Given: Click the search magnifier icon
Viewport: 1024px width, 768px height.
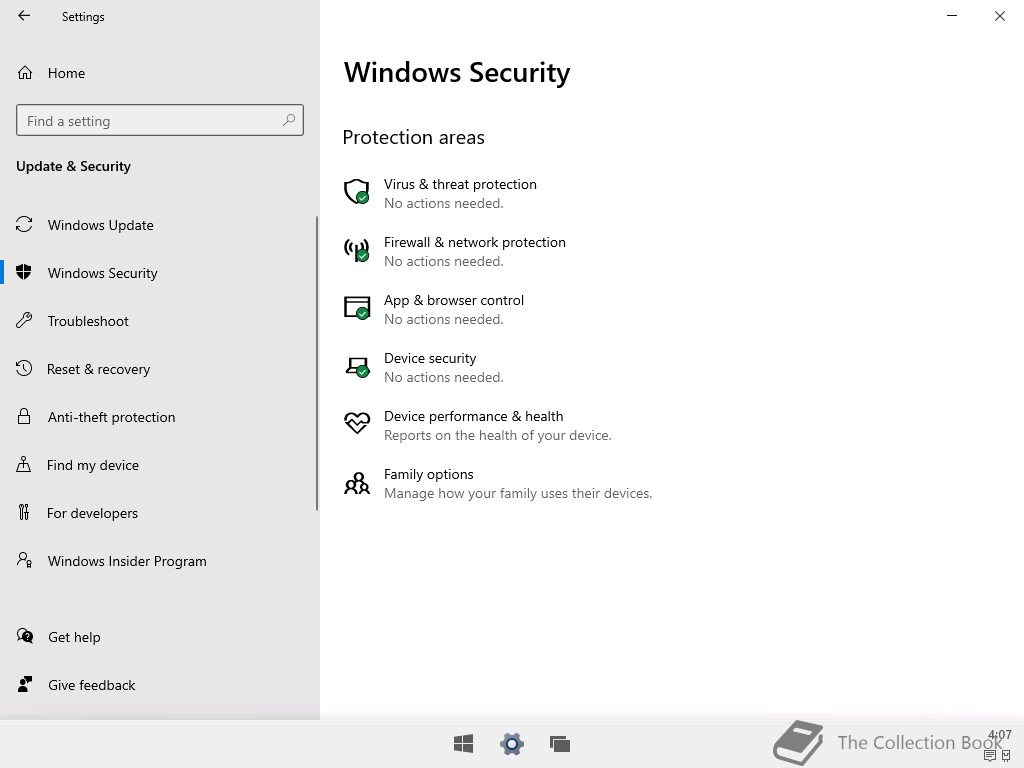Looking at the screenshot, I should [289, 120].
